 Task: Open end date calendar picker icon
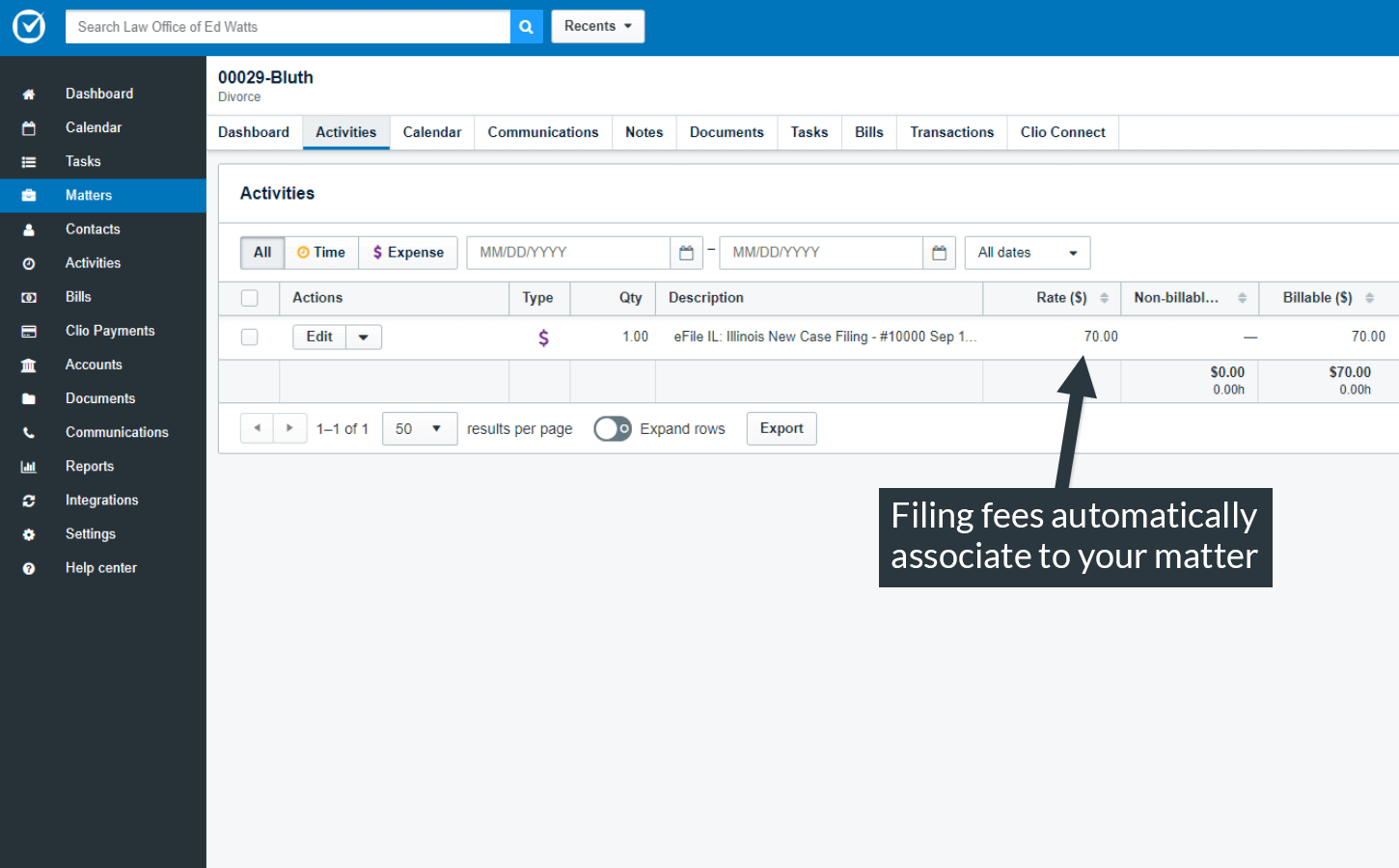tap(939, 253)
